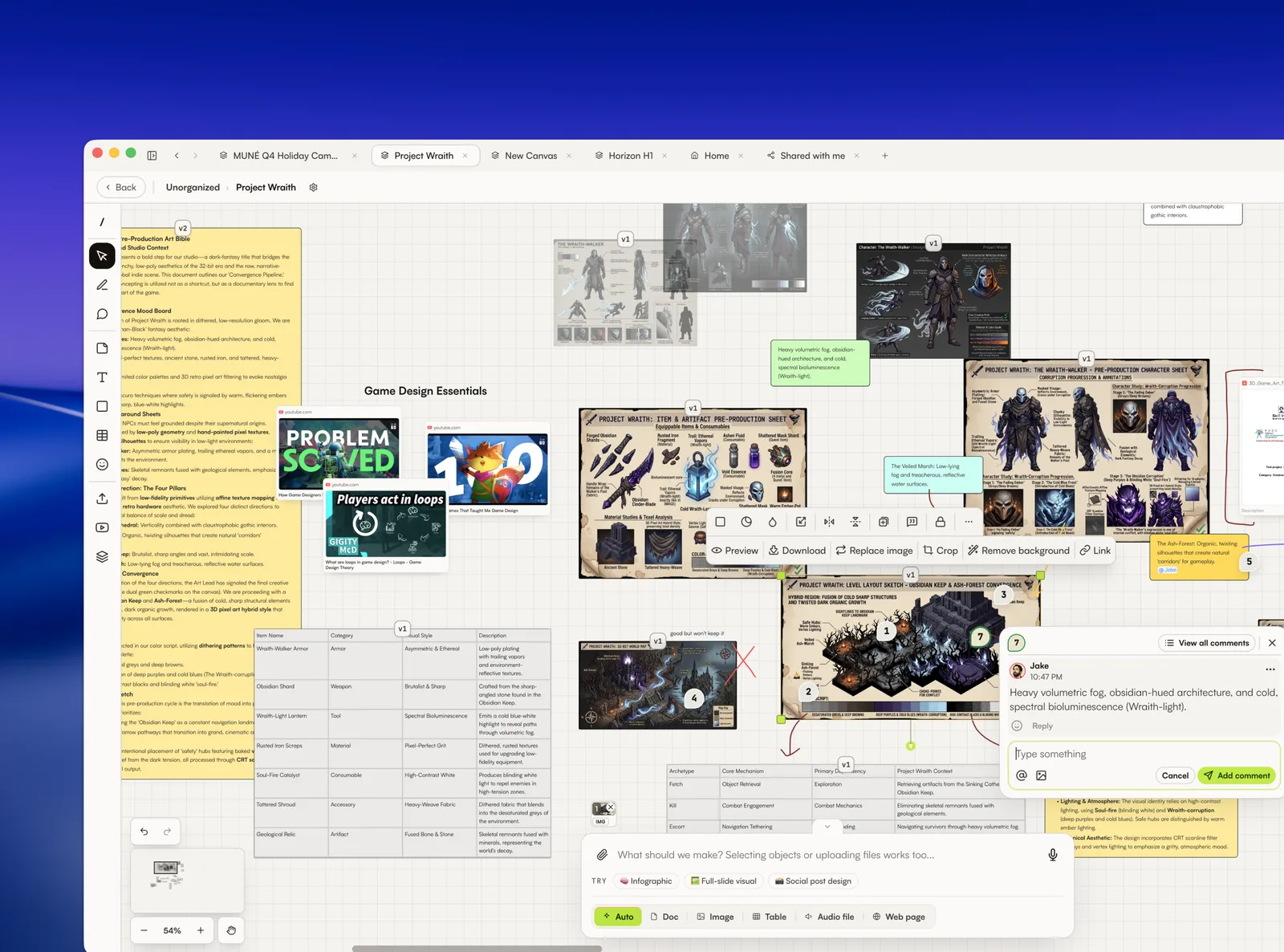The height and width of the screenshot is (952, 1284).
Task: Go back with the left chevron
Action: 177,156
